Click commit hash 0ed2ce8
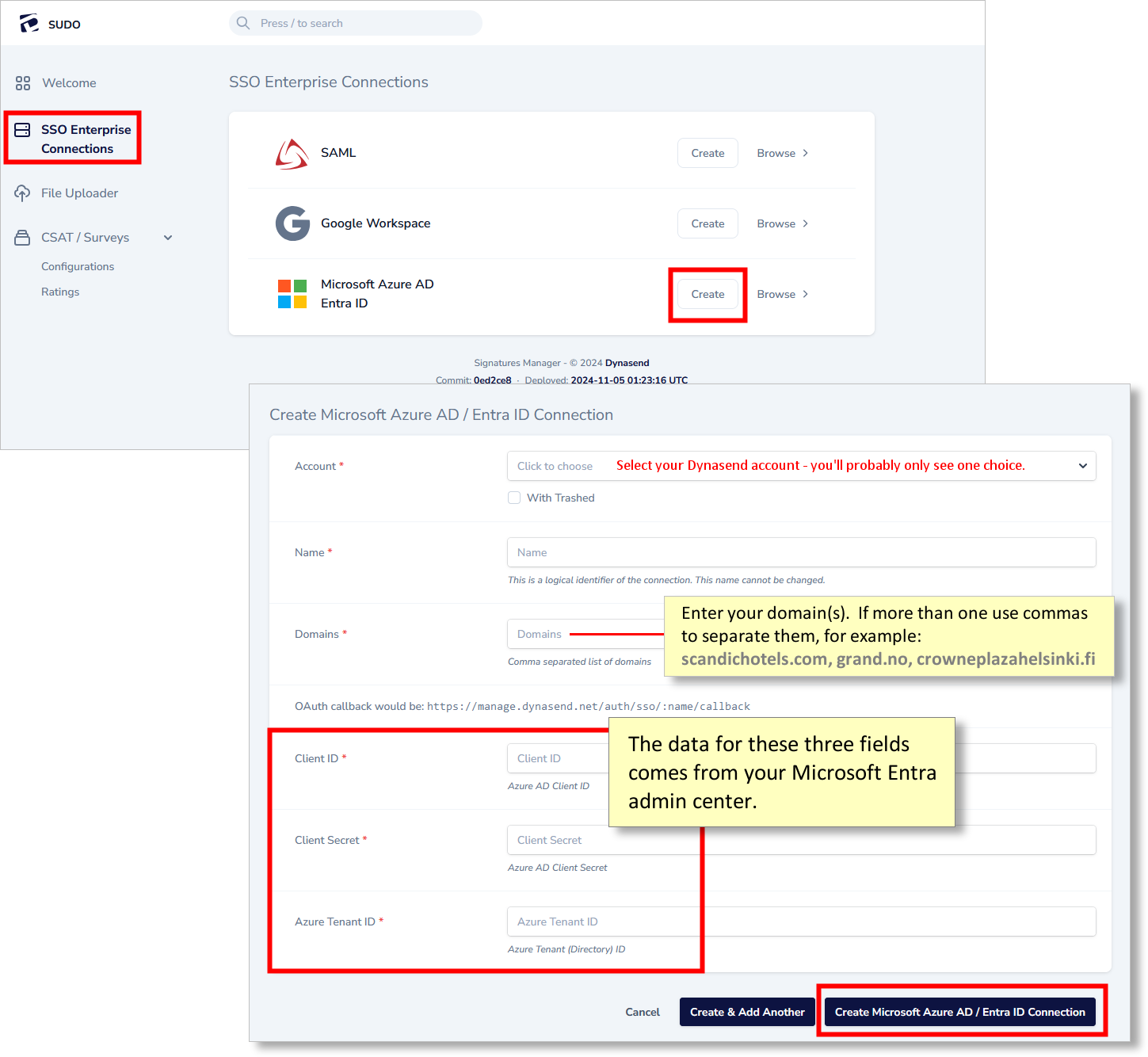This screenshot has height=1057, width=1148. [493, 380]
